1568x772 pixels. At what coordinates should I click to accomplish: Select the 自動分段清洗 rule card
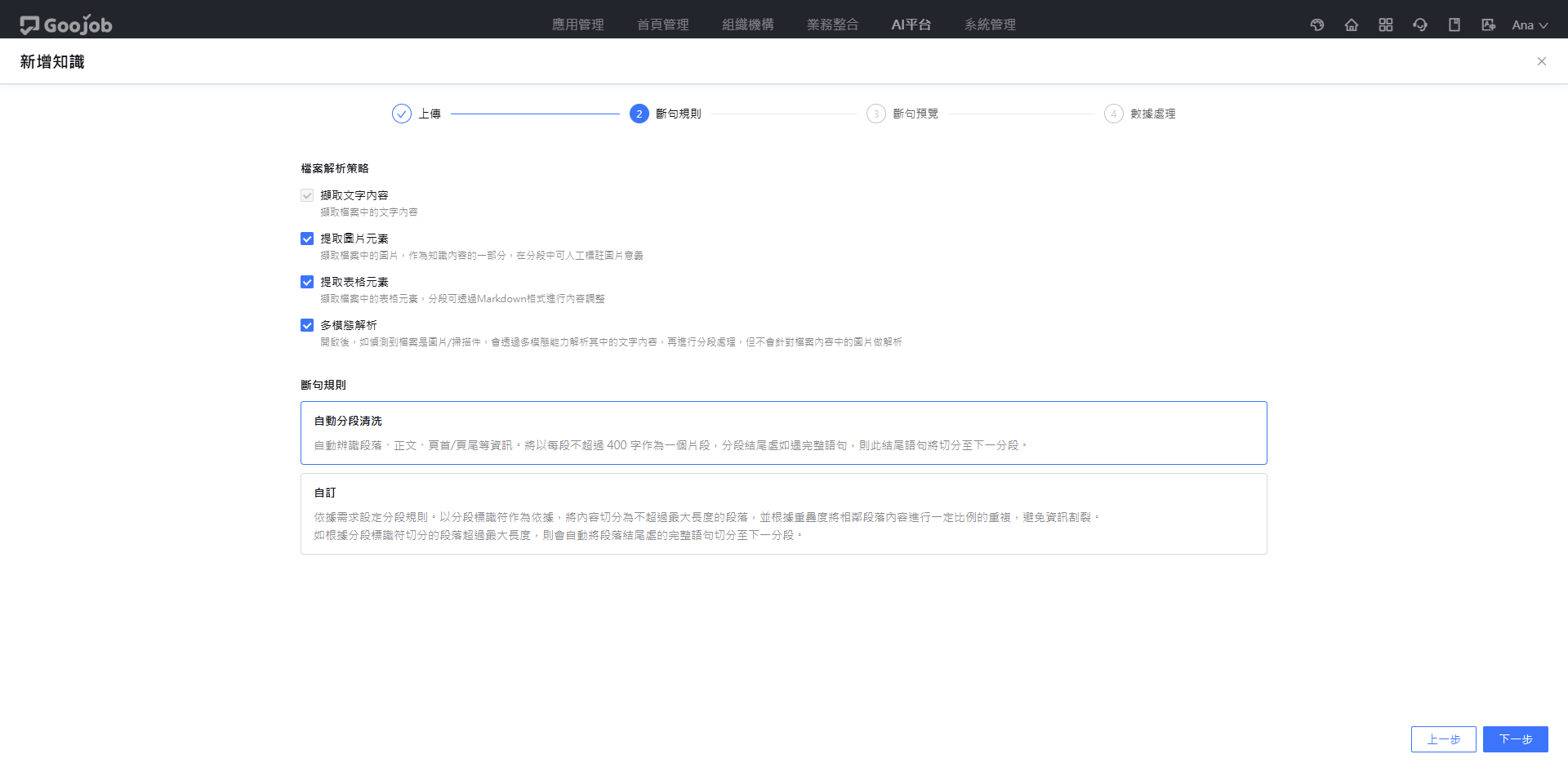[784, 433]
